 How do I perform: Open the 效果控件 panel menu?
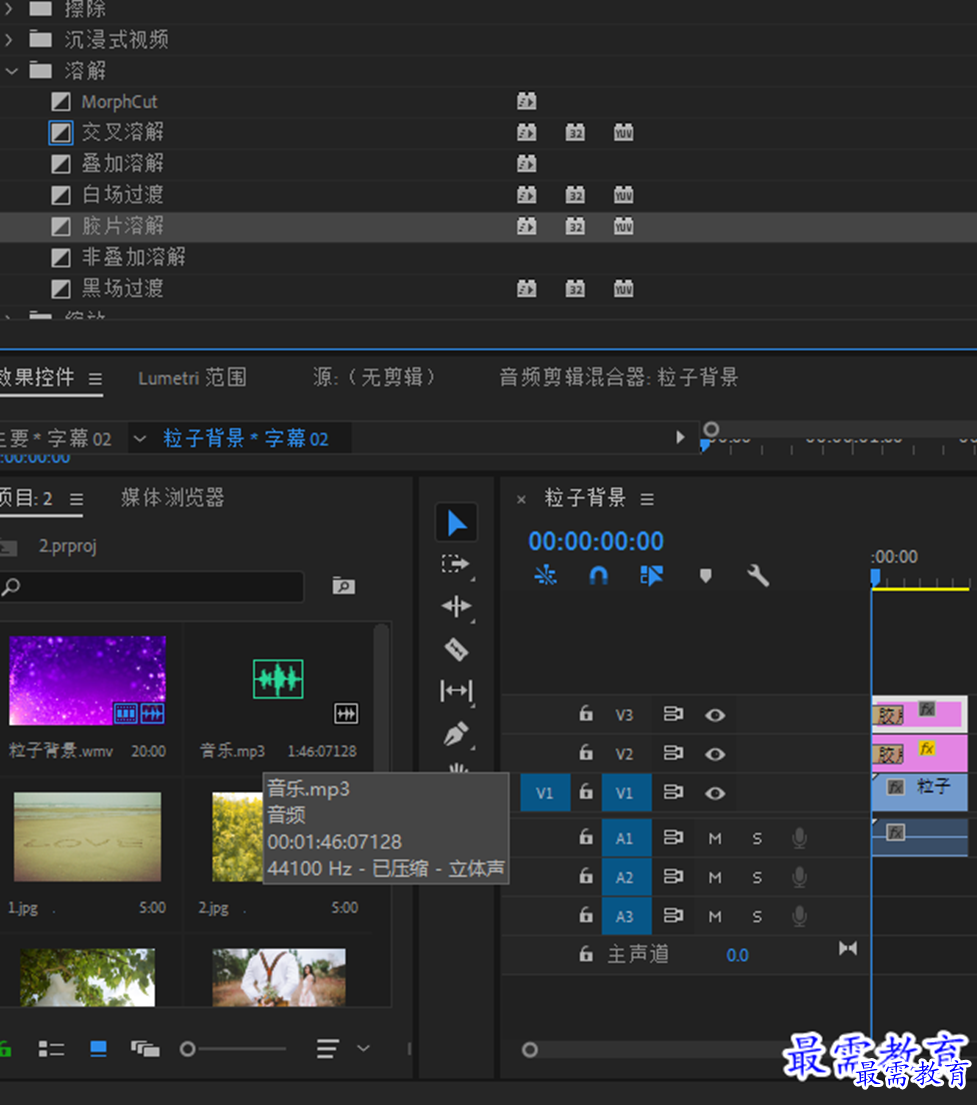tap(95, 379)
